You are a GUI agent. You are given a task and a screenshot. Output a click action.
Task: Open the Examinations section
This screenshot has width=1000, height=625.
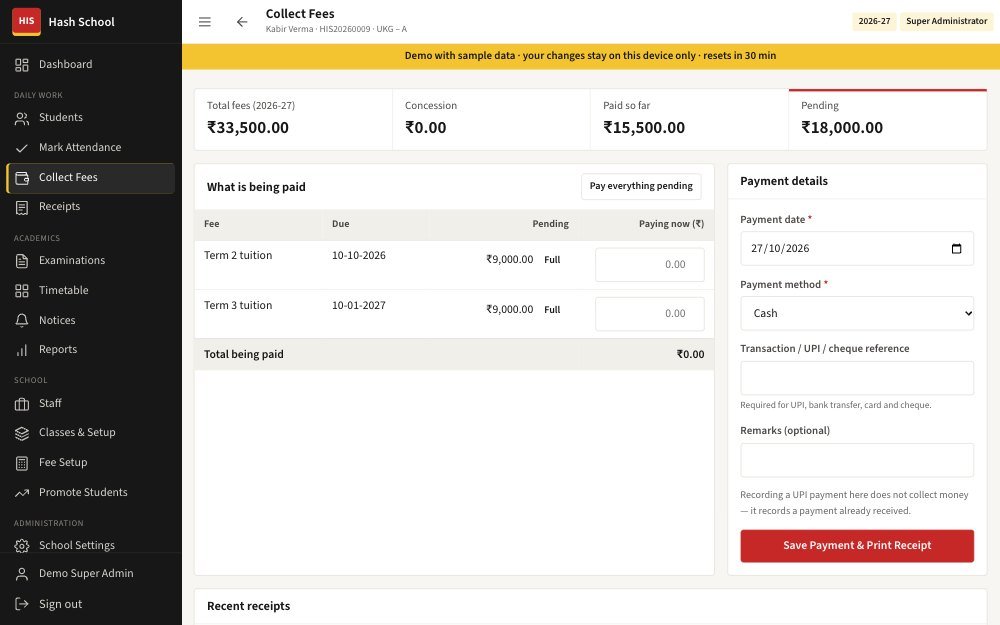(x=91, y=260)
